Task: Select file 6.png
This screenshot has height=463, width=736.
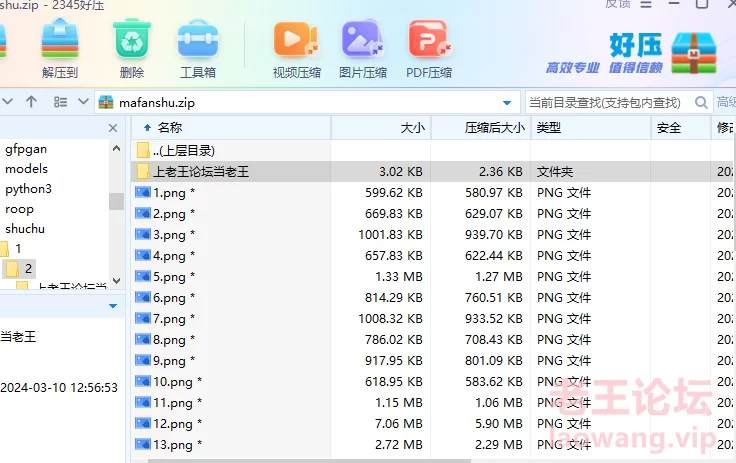Action: coord(432,298)
